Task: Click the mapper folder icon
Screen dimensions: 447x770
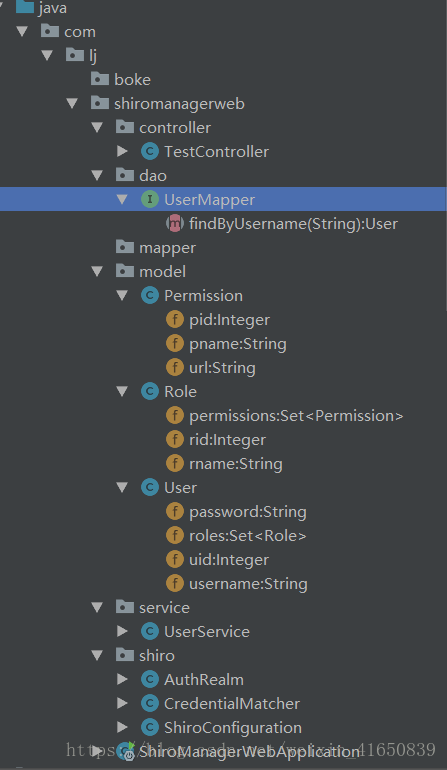Action: point(125,247)
